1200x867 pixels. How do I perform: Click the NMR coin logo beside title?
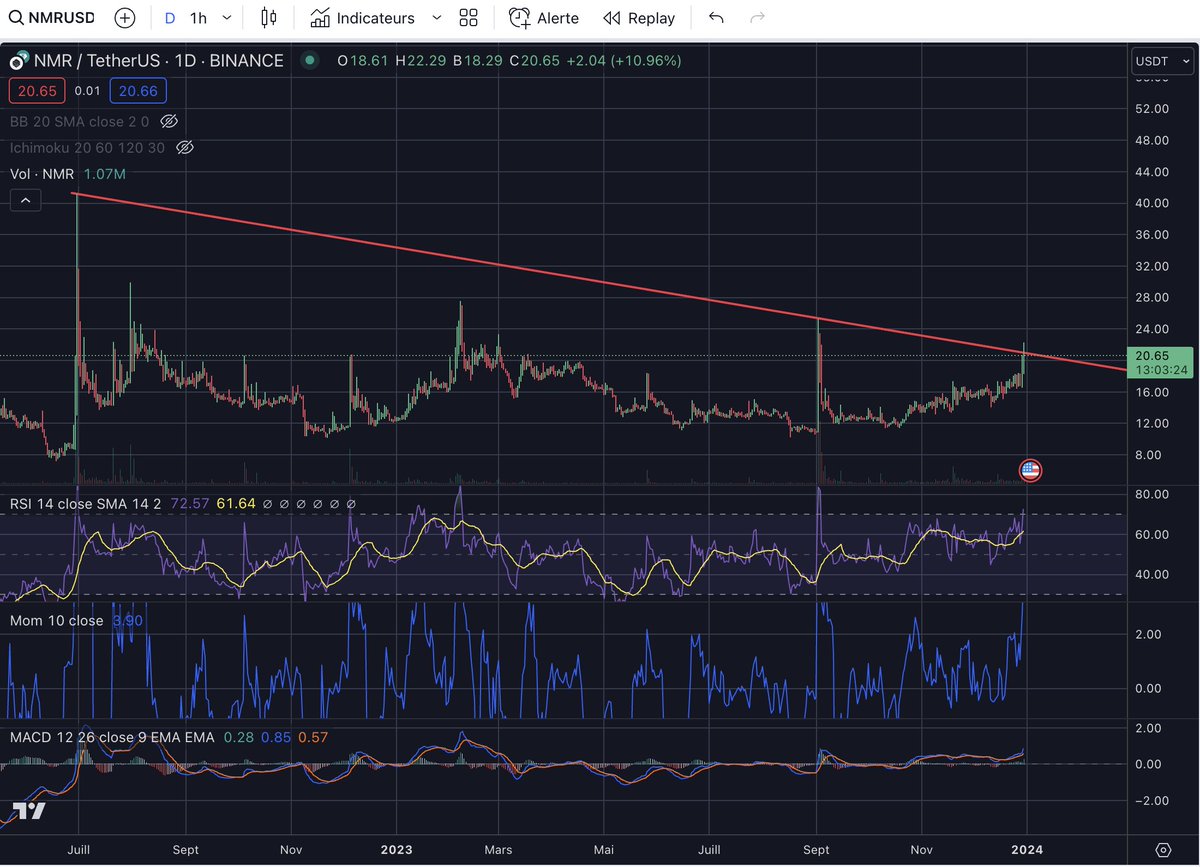point(18,61)
